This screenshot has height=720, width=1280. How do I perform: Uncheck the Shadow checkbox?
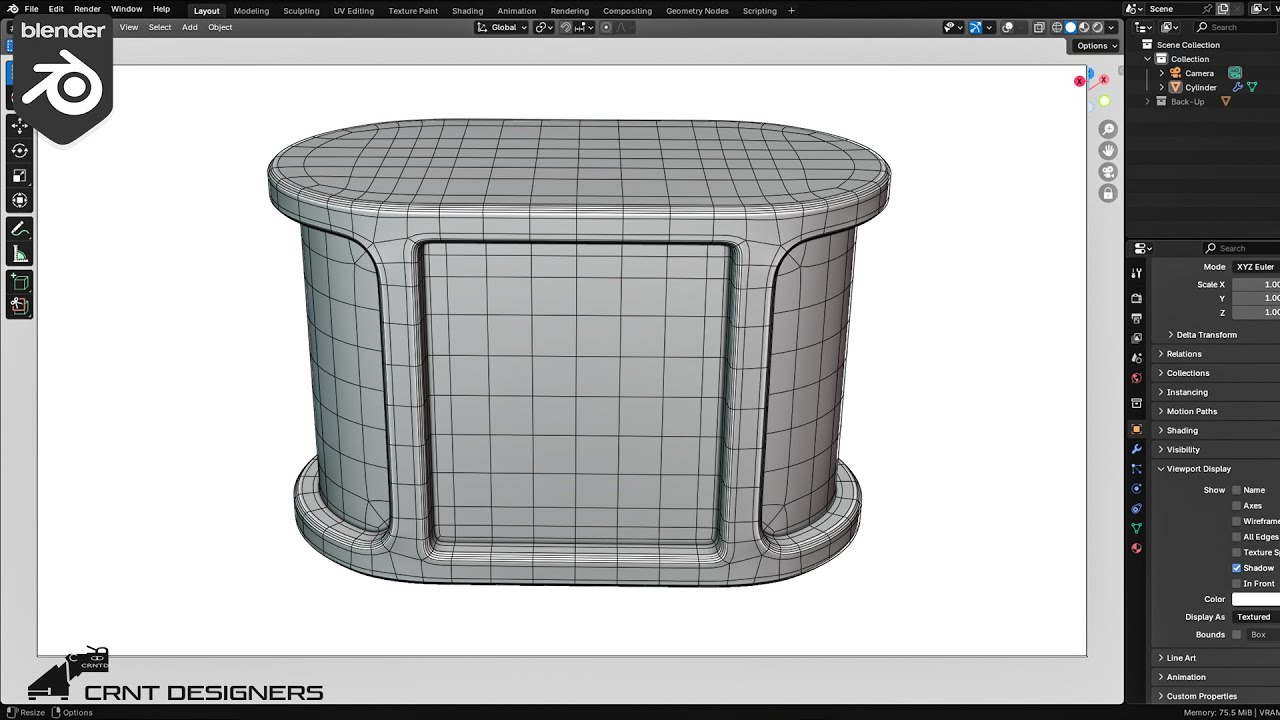point(1236,568)
